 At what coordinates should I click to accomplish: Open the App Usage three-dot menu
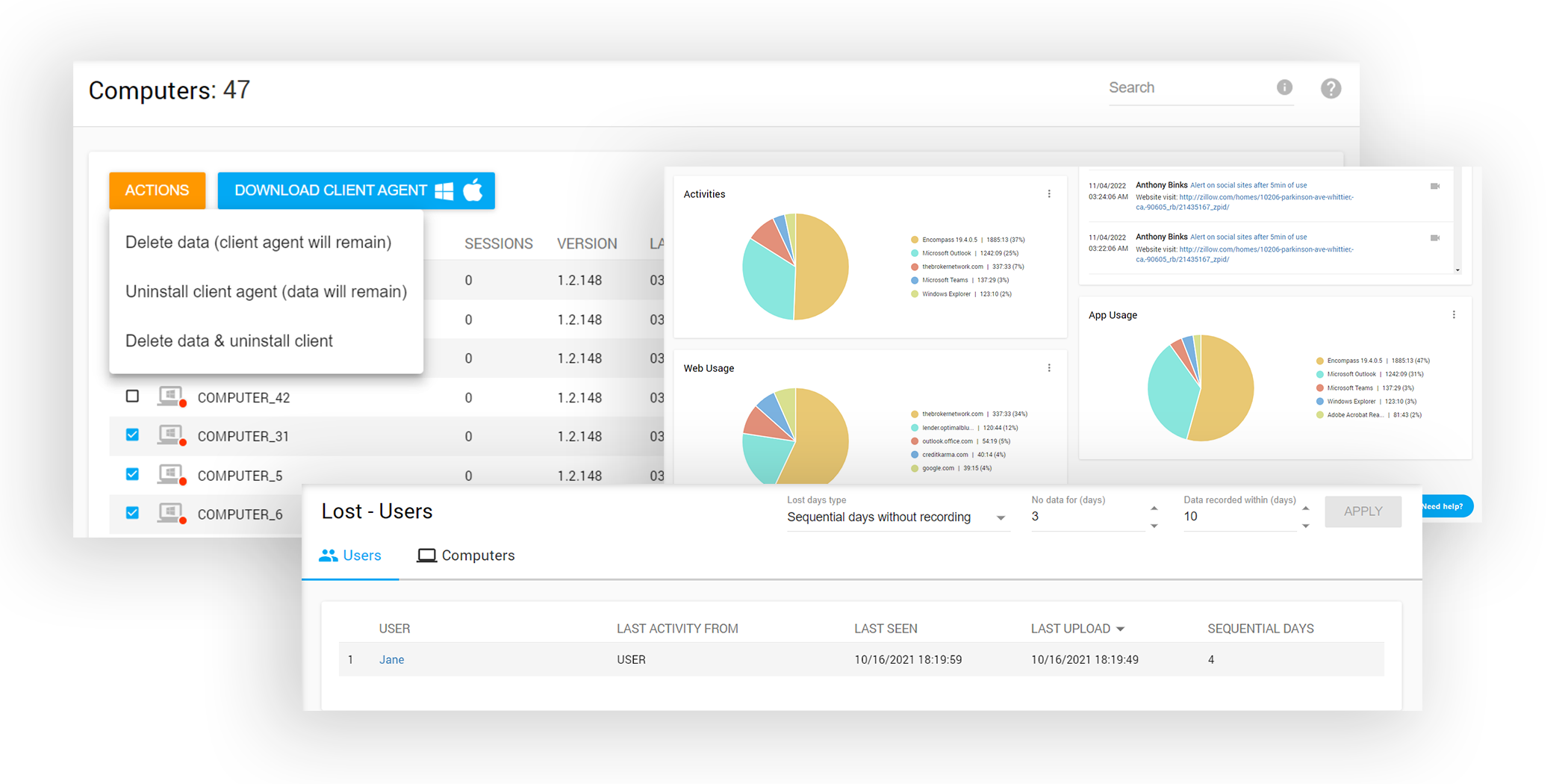(1454, 315)
